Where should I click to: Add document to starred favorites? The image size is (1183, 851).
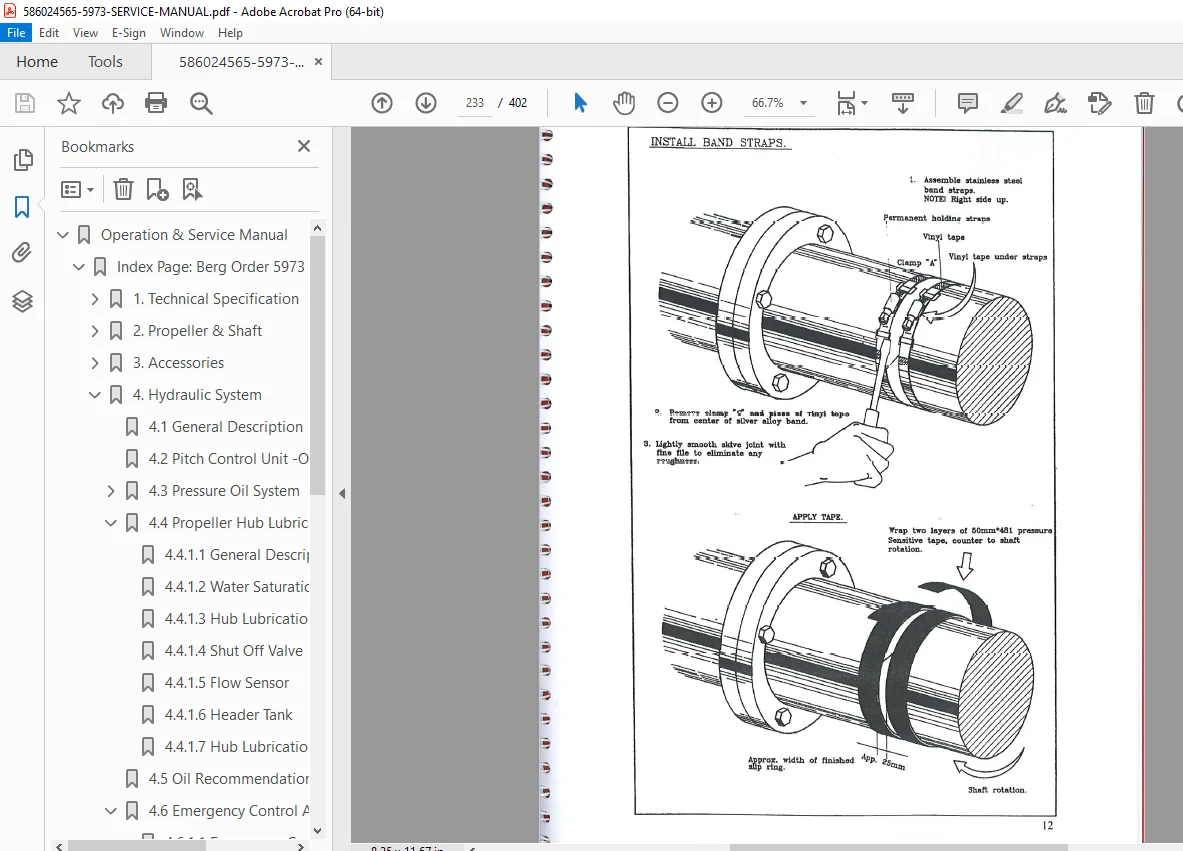click(69, 103)
